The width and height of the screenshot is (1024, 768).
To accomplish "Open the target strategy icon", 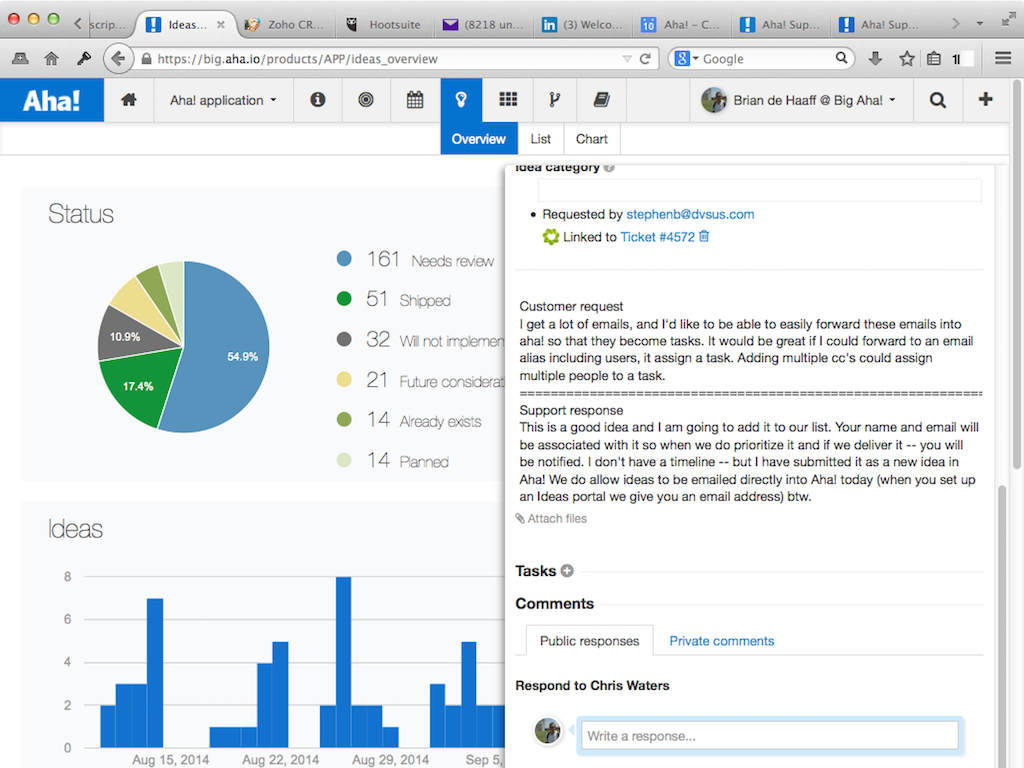I will pos(366,100).
